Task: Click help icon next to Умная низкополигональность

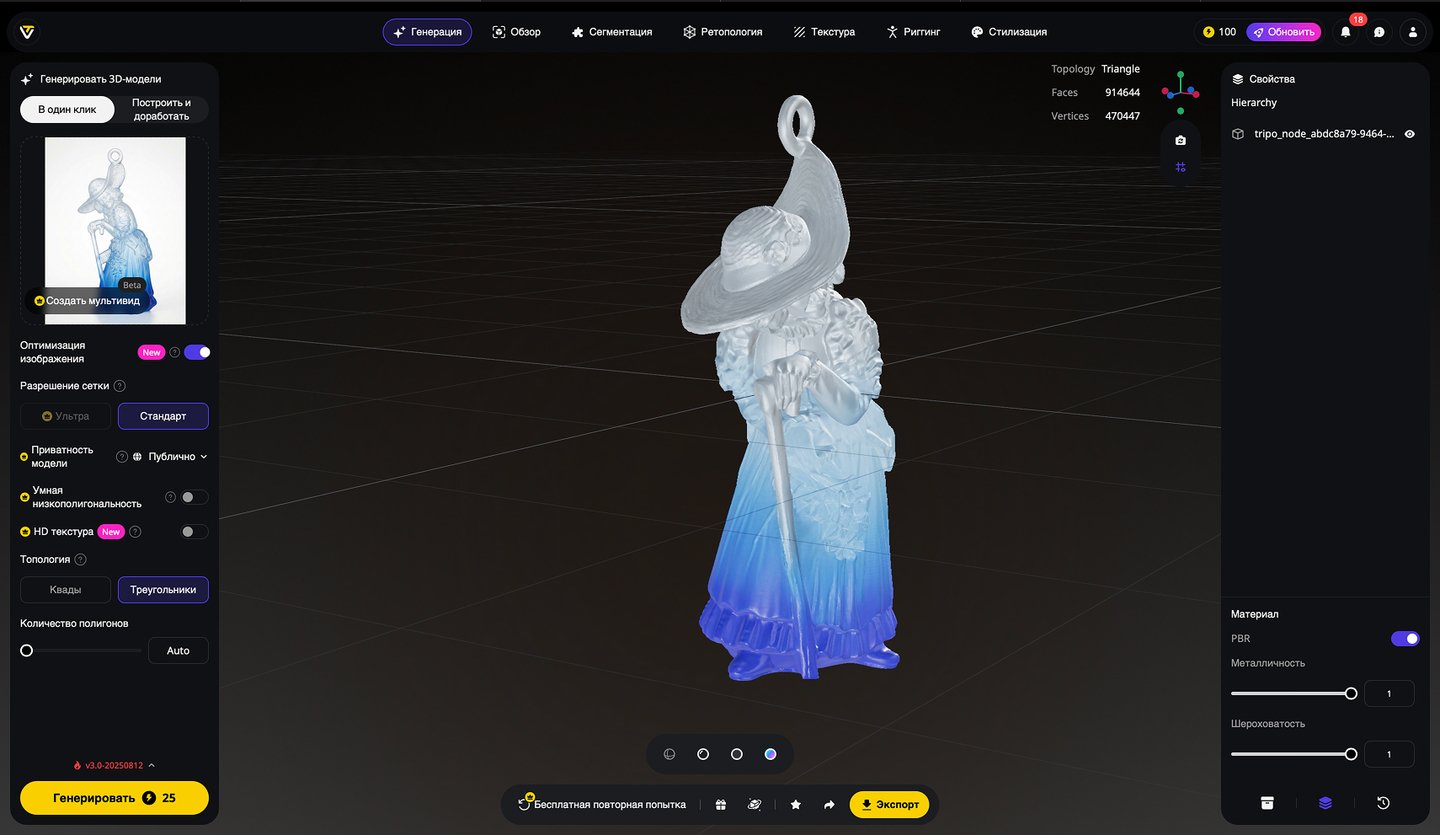Action: [170, 497]
